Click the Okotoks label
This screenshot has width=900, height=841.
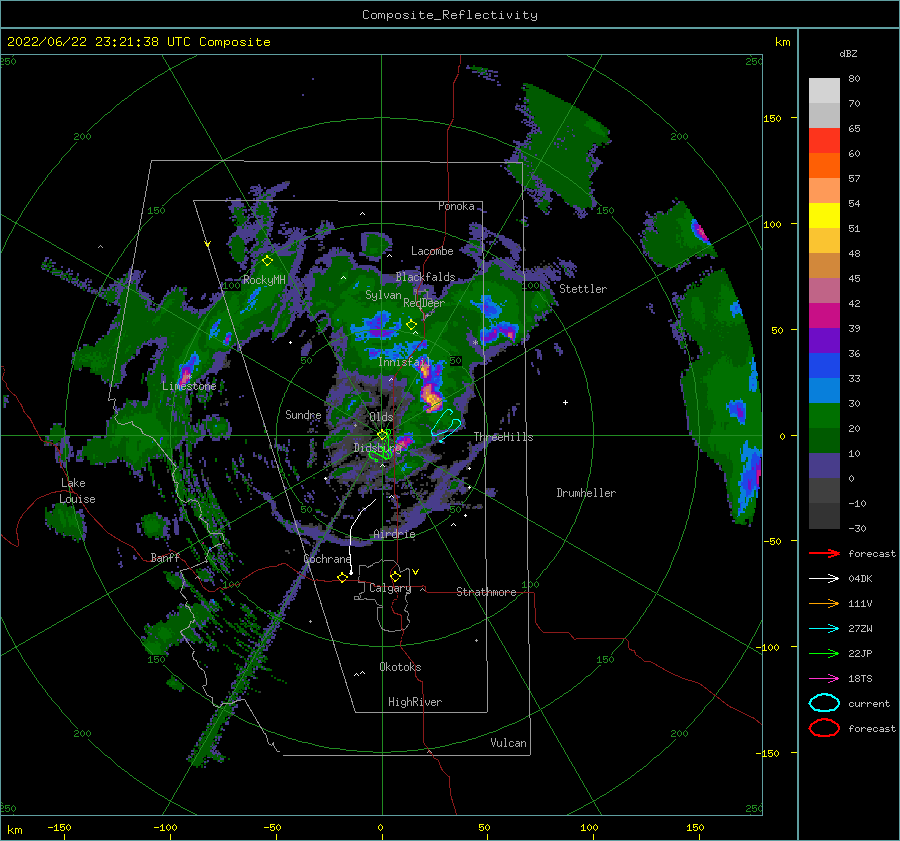[400, 667]
